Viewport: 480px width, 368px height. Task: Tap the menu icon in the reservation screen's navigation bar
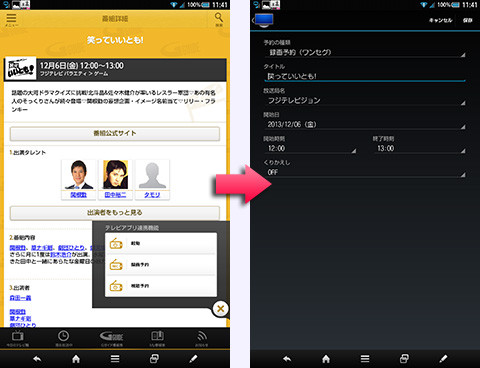[365, 359]
